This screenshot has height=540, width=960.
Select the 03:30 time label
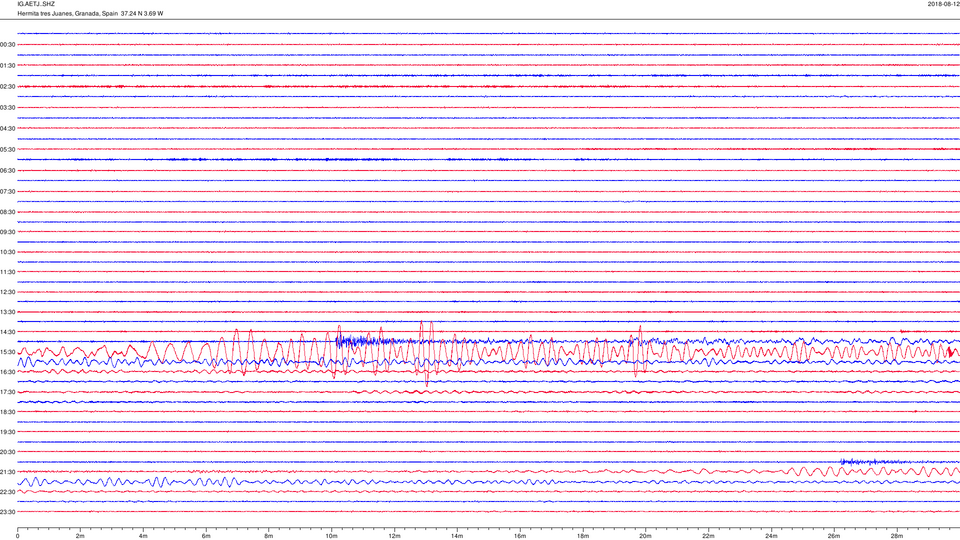coord(7,108)
